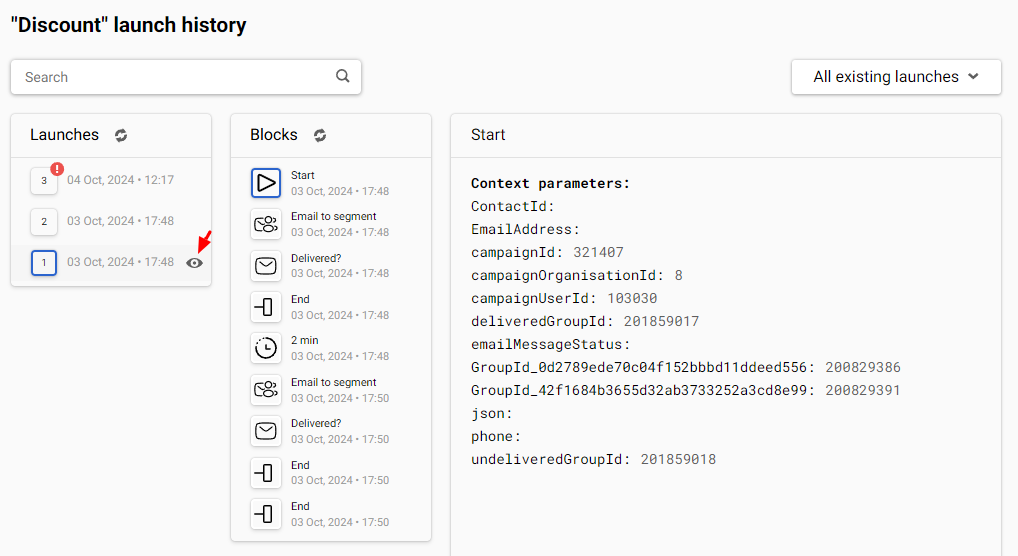Open the All existing launches dropdown
The height and width of the screenshot is (556, 1018).
click(896, 77)
